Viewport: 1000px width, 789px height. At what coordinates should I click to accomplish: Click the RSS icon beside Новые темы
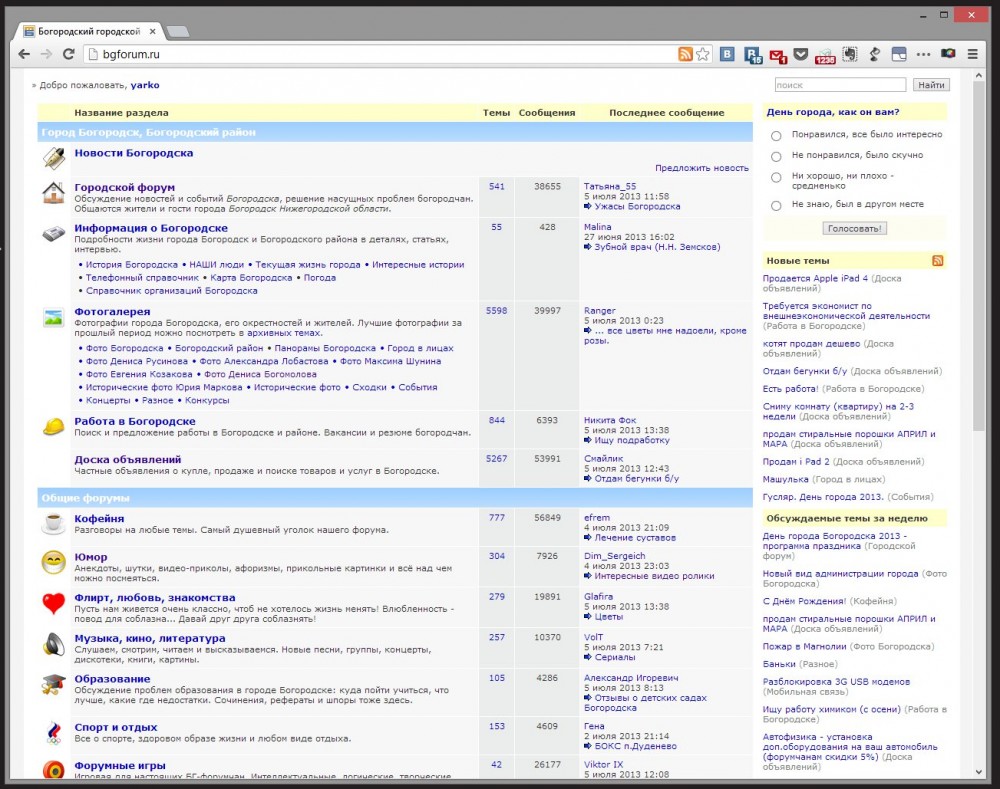pos(937,261)
